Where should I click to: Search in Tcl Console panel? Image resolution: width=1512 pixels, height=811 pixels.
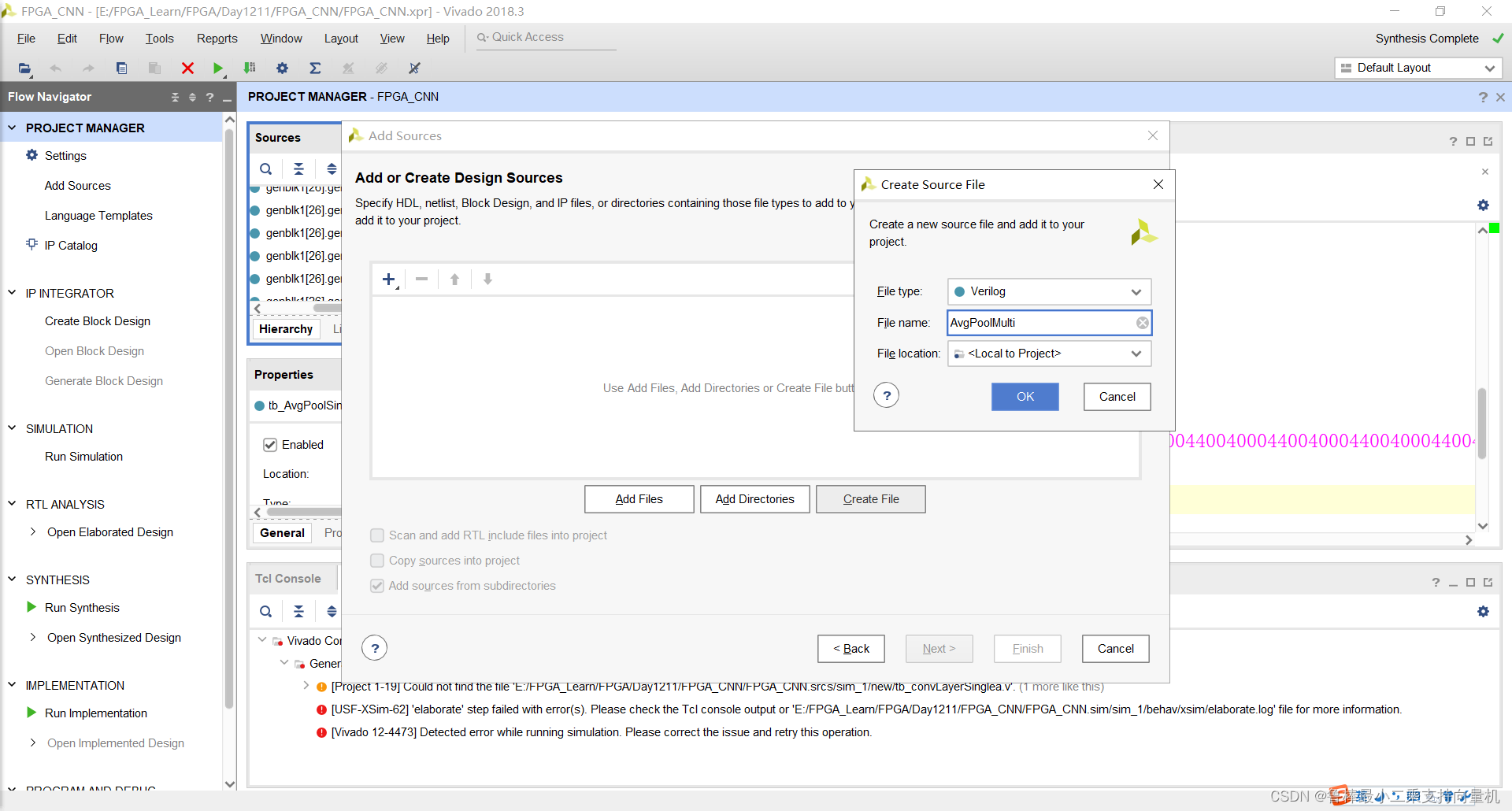pos(266,611)
